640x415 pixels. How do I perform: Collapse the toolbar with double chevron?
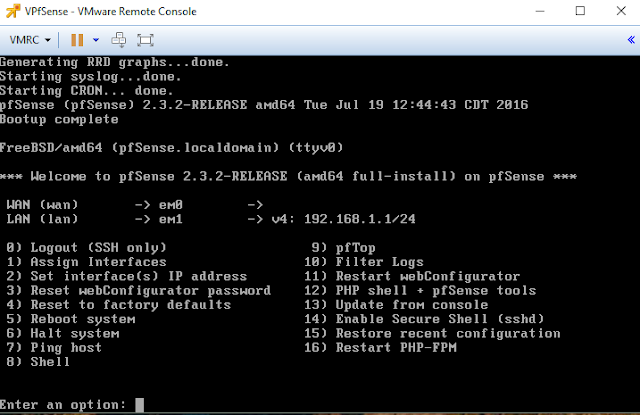631,40
